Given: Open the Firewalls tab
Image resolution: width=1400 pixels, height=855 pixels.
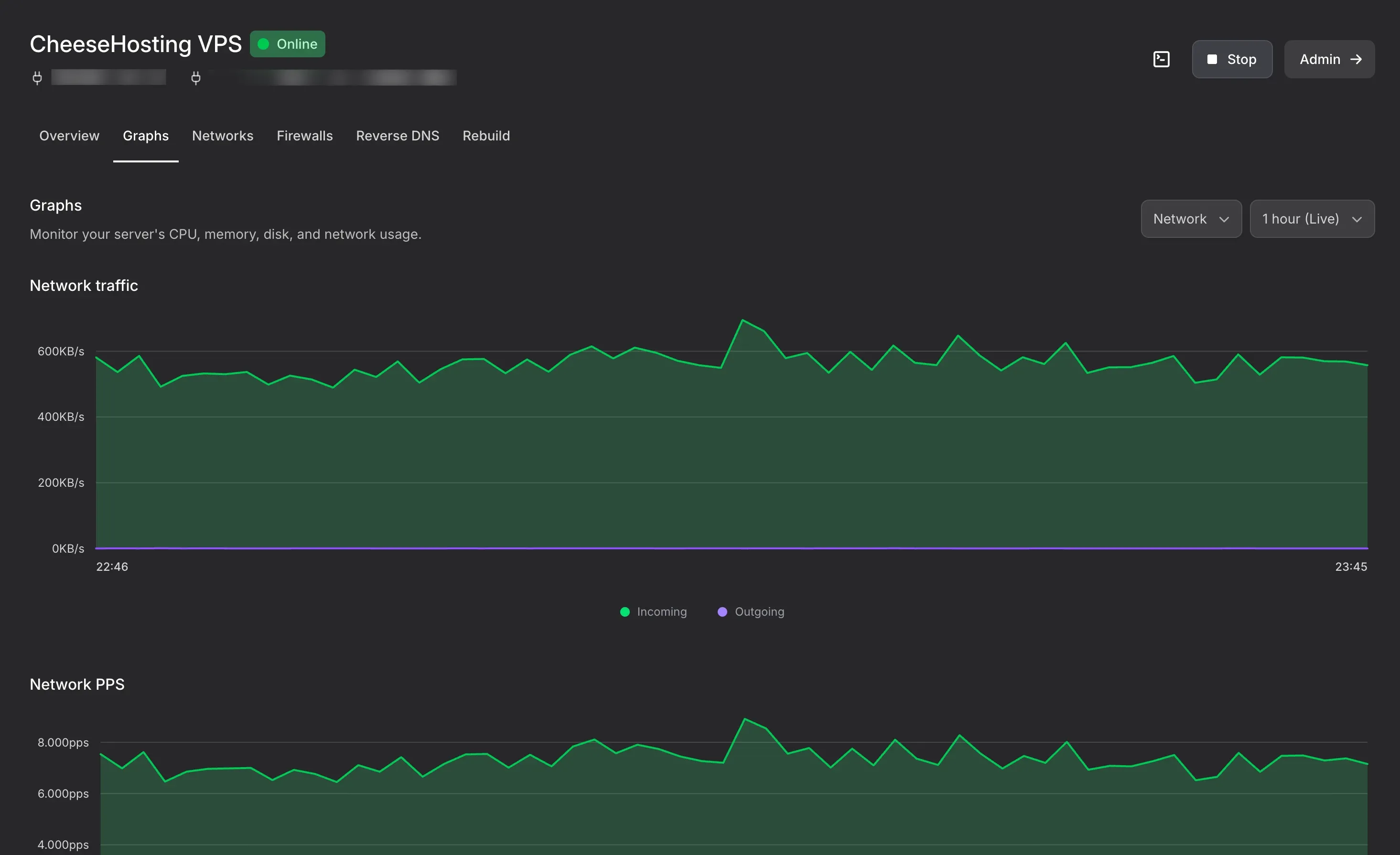Looking at the screenshot, I should point(304,136).
